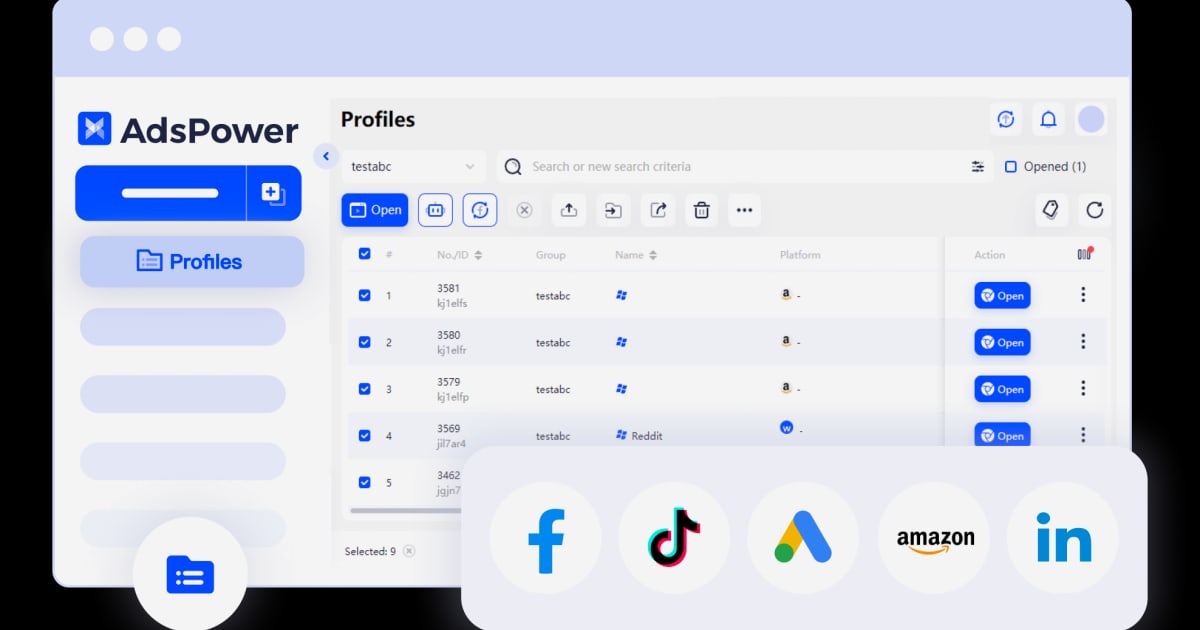Uncheck the row 1 checkbox
This screenshot has height=630, width=1200.
364,295
